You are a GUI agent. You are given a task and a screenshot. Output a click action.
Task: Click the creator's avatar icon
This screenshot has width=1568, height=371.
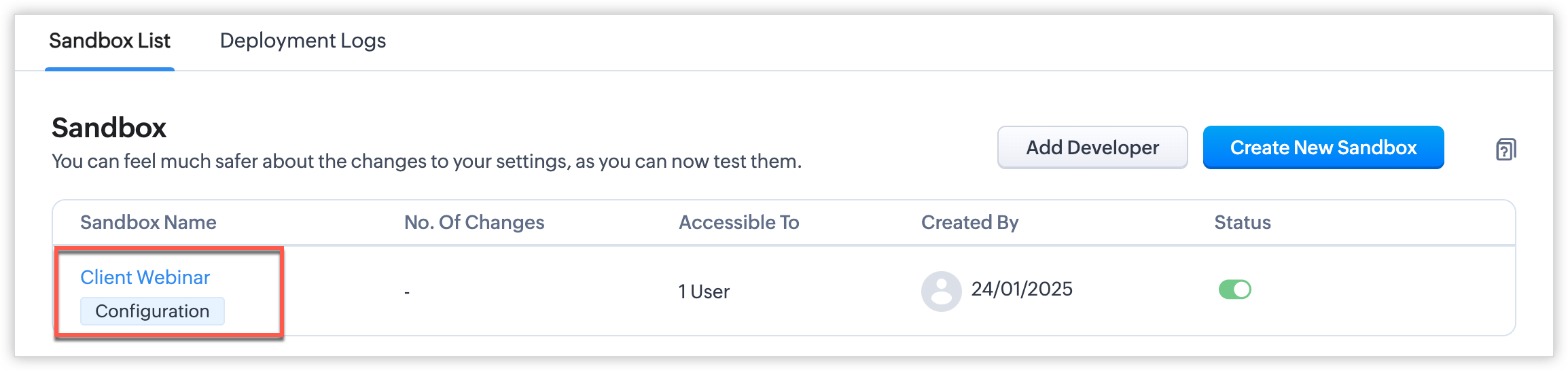coord(941,291)
